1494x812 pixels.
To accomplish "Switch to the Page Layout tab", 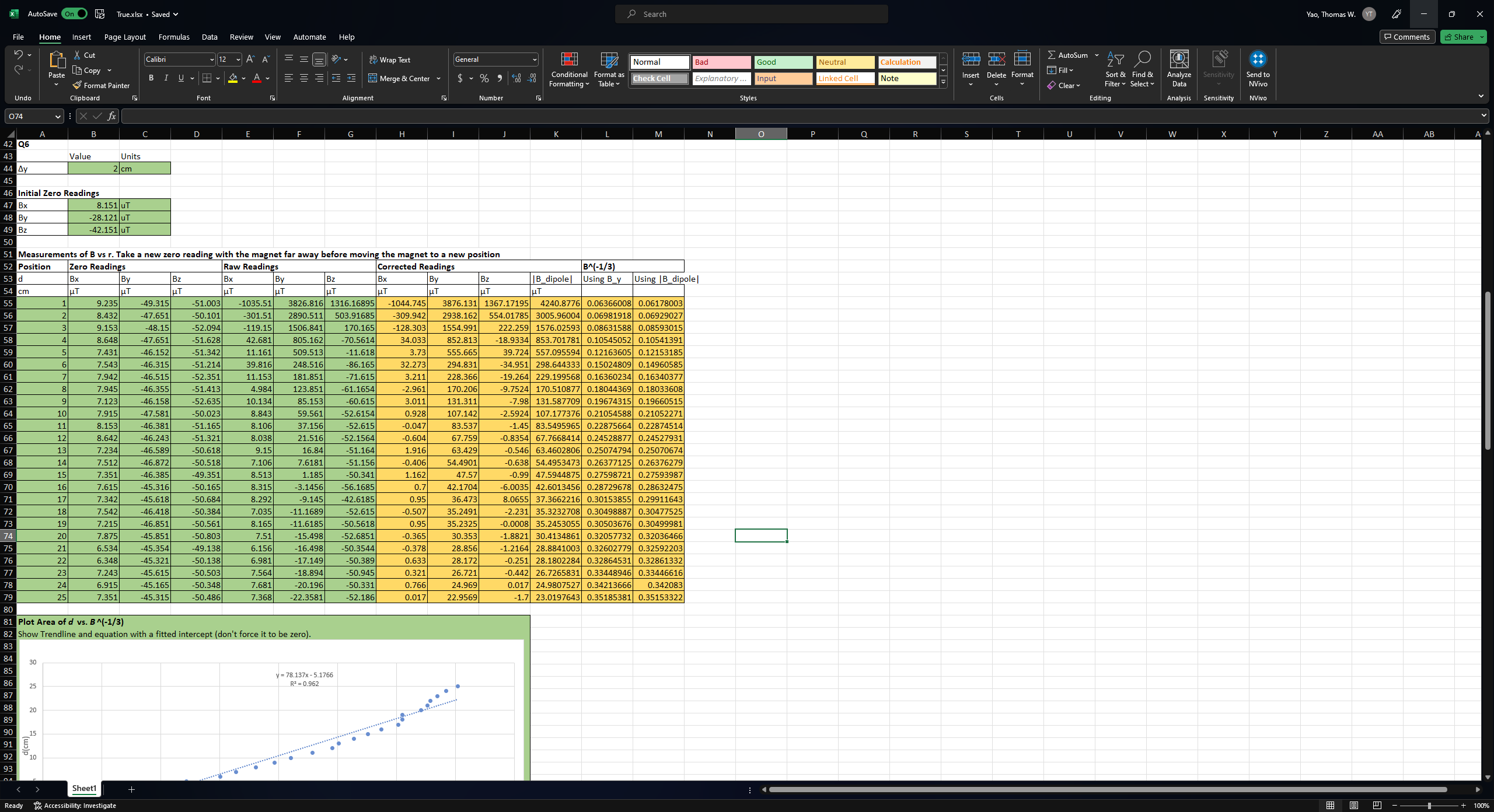I will [x=125, y=37].
